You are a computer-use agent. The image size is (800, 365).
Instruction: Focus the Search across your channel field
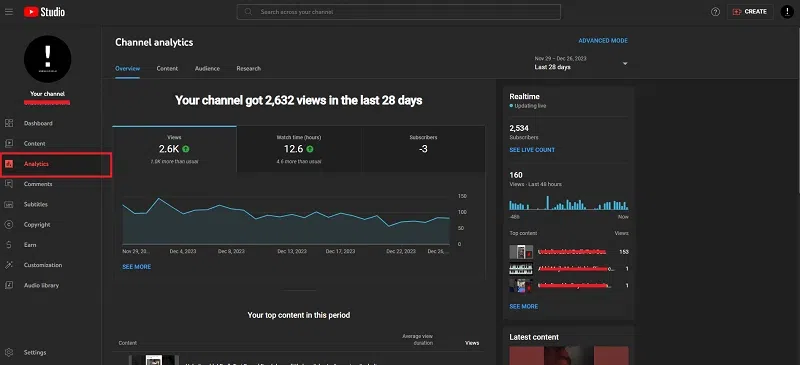[398, 12]
